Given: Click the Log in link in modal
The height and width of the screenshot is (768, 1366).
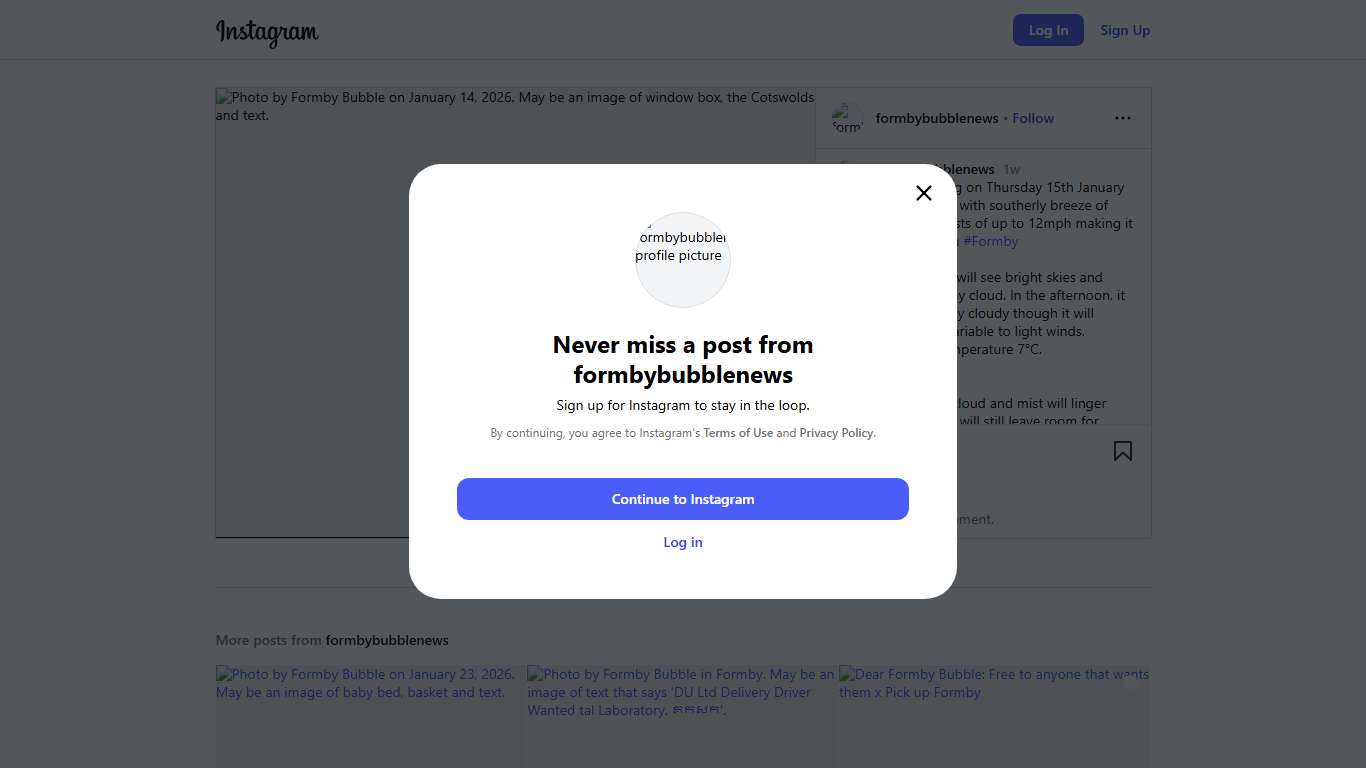Looking at the screenshot, I should point(683,542).
